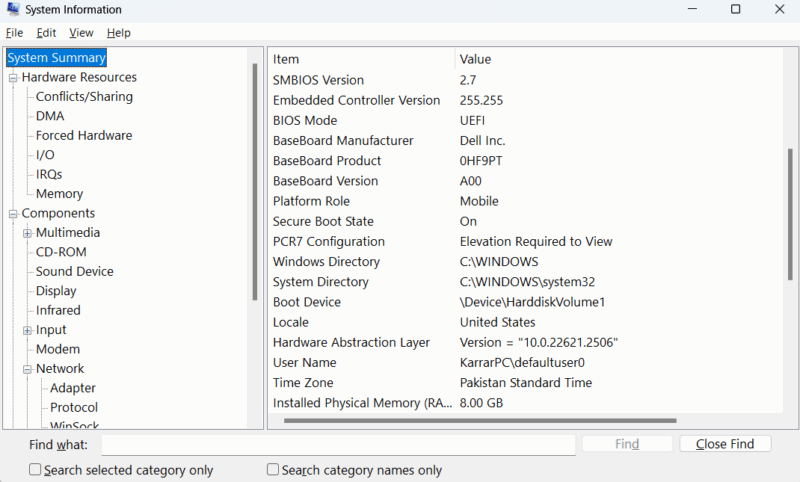
Task: Expand the Multimedia node
Action: pos(28,233)
